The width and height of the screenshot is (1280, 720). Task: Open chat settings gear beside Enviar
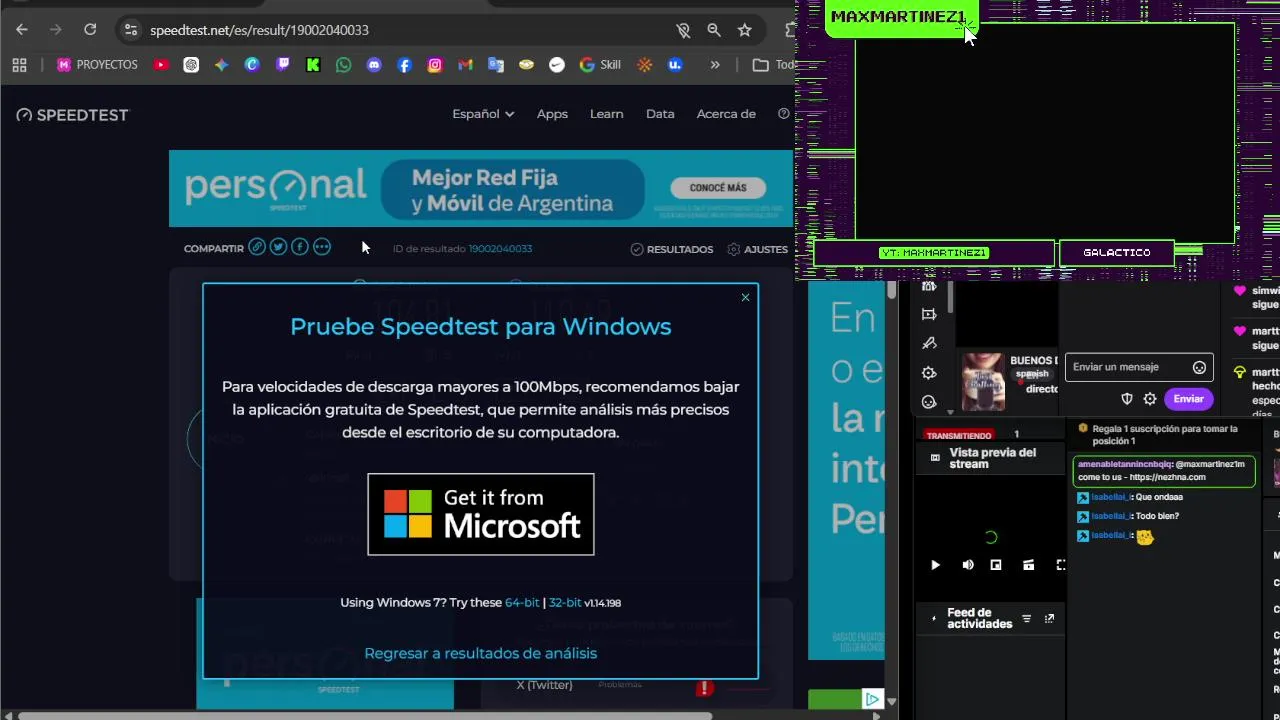pos(1150,399)
